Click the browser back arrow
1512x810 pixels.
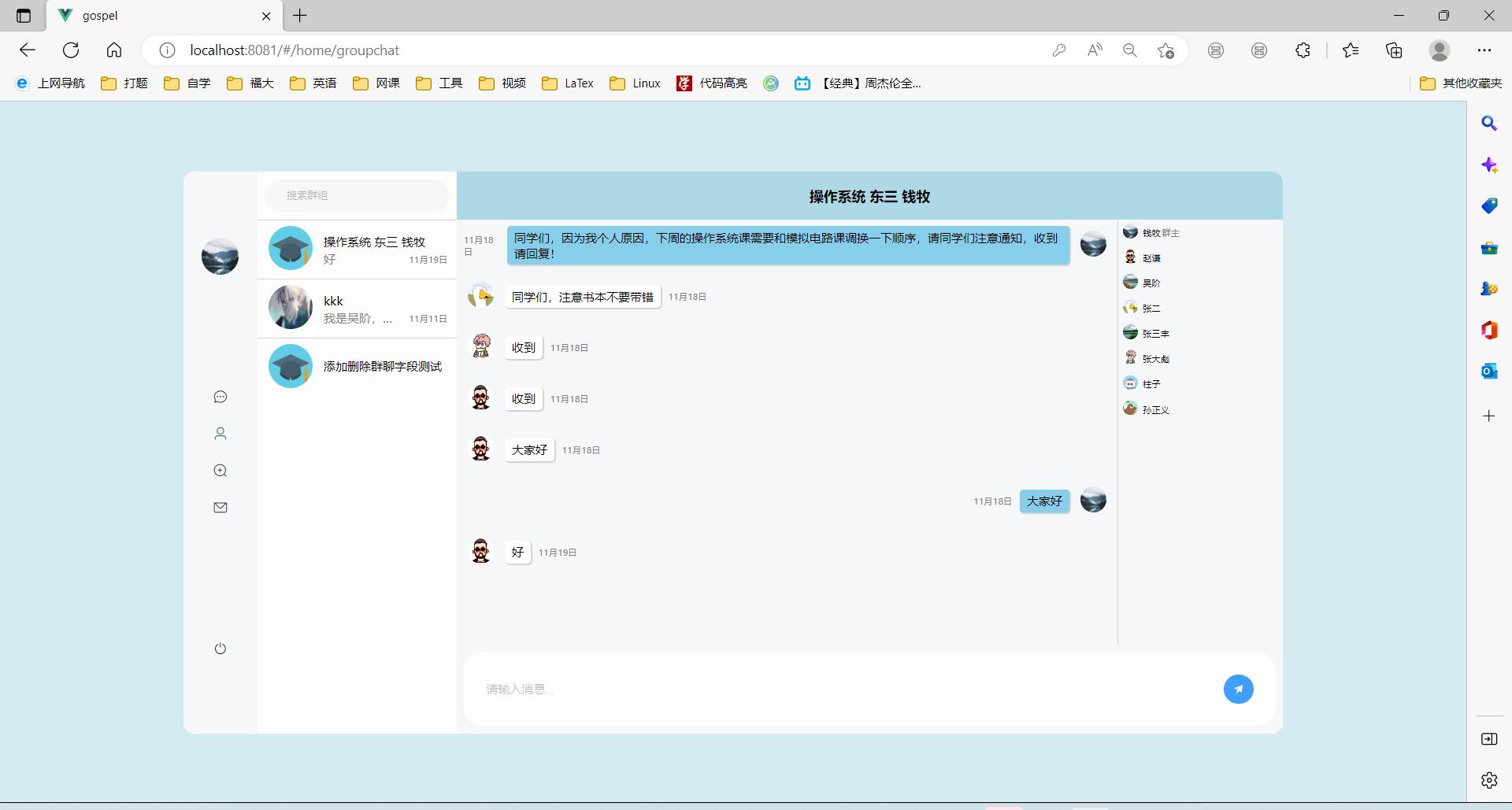tap(28, 50)
